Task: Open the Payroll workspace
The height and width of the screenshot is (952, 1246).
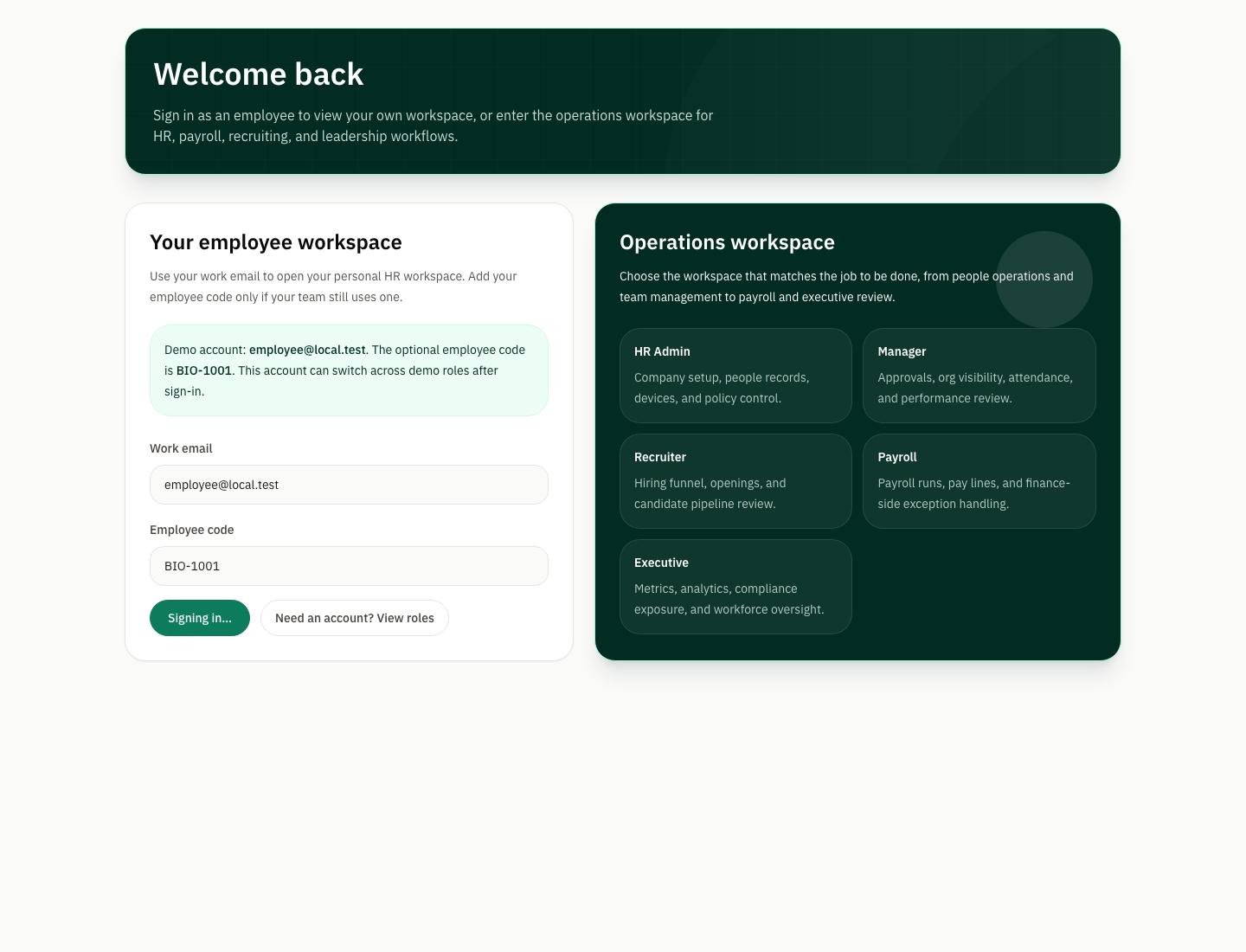Action: [x=979, y=480]
